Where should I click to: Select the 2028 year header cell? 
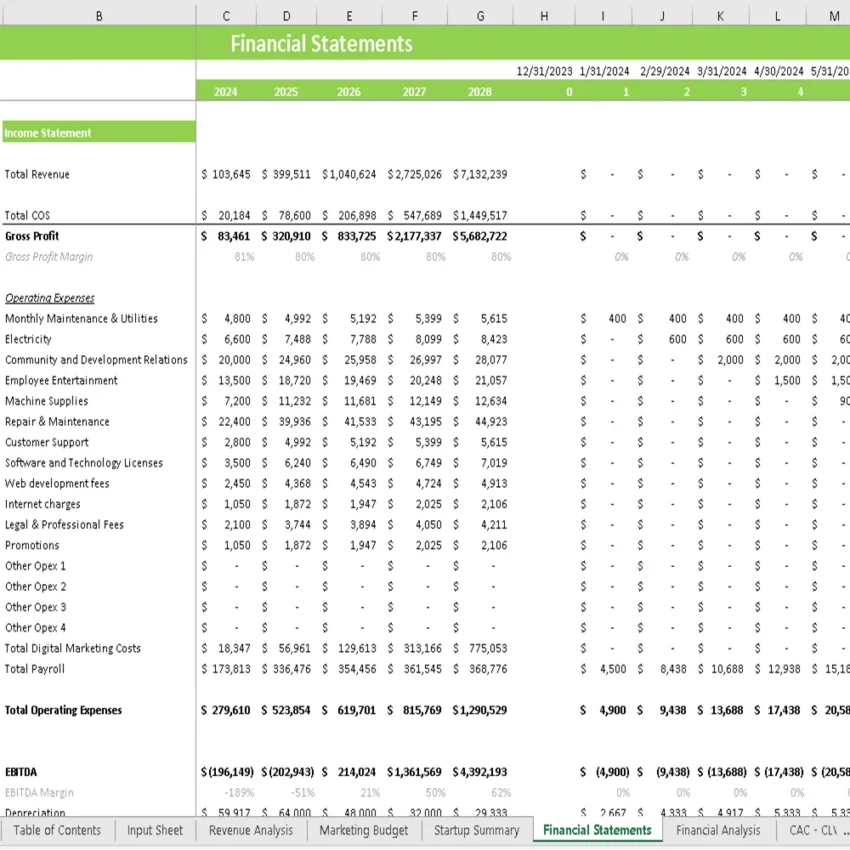click(x=479, y=91)
